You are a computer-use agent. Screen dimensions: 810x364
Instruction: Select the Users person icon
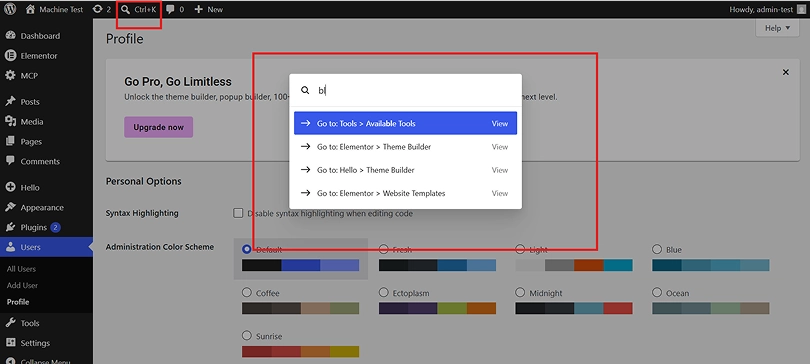pyautogui.click(x=10, y=247)
